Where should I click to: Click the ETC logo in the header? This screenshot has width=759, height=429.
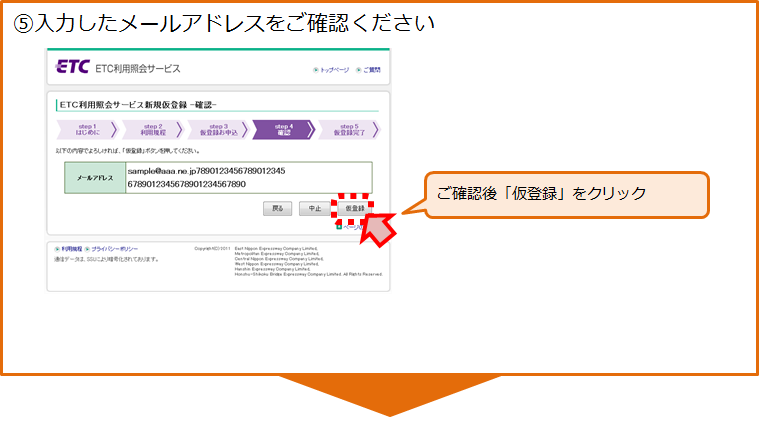coord(73,68)
